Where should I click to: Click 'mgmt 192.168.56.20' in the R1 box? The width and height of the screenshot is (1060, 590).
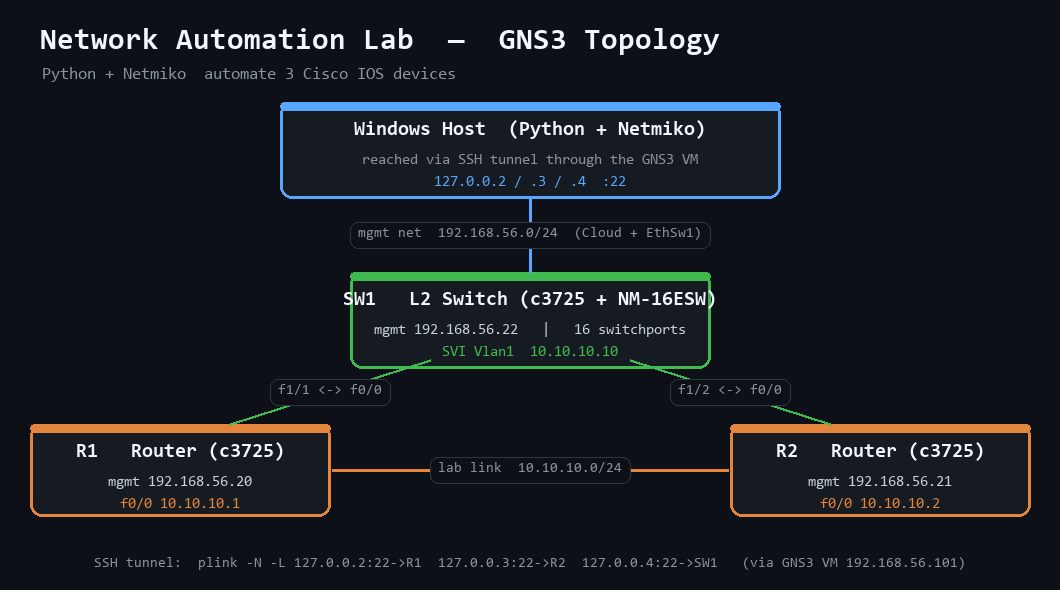[x=180, y=481]
